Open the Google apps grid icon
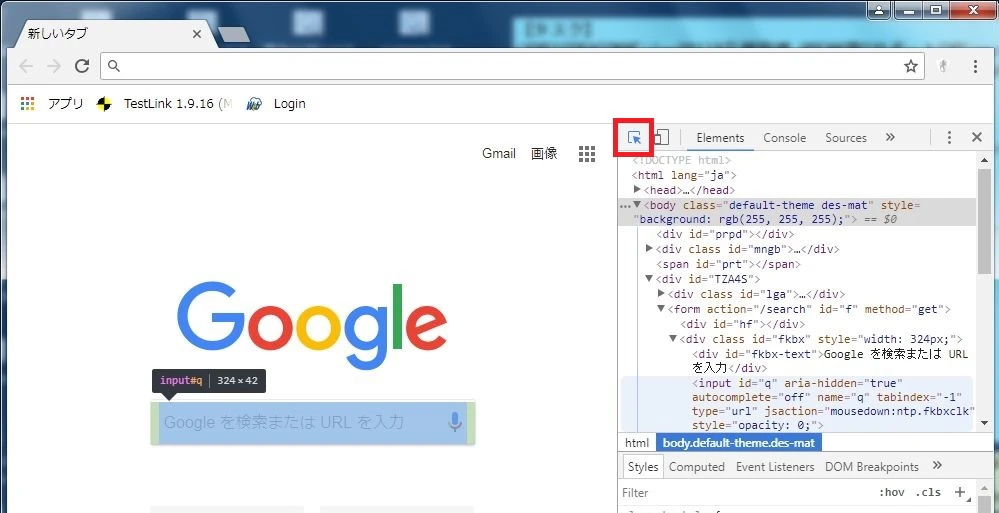The height and width of the screenshot is (513, 999). pos(587,154)
